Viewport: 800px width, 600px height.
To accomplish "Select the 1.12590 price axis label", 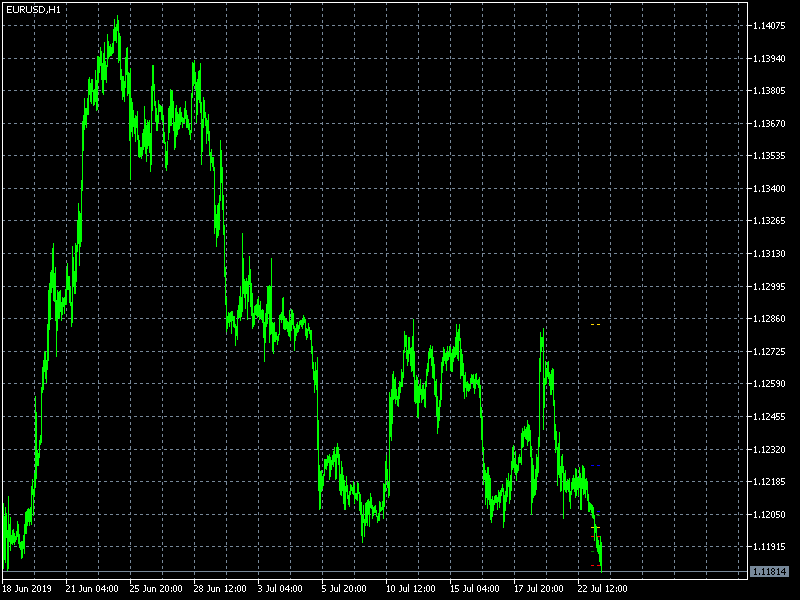I will (x=769, y=384).
